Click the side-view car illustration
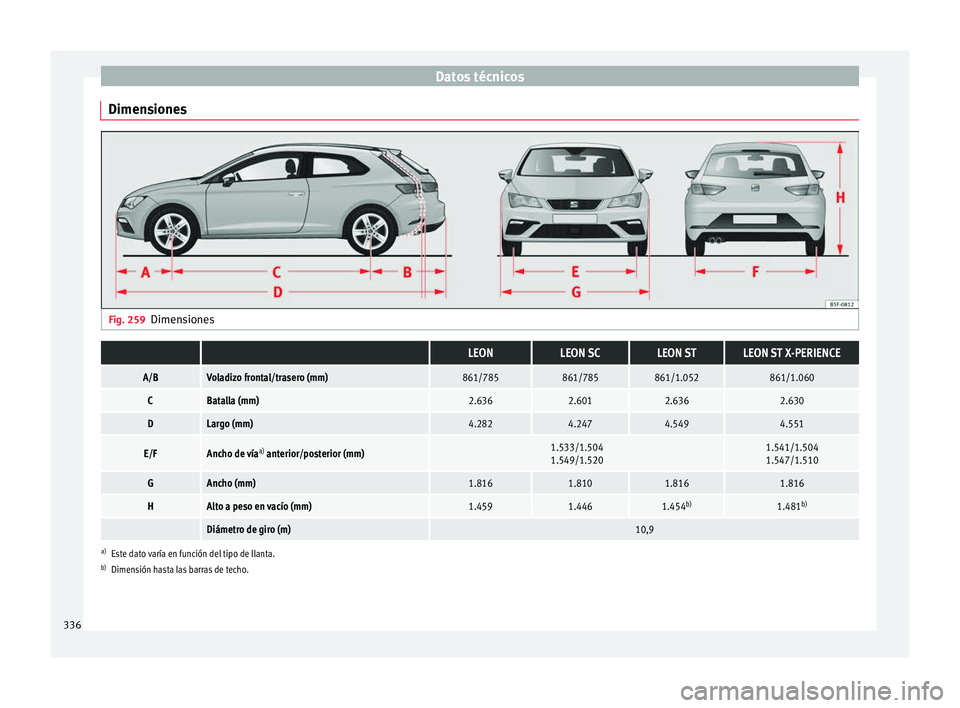This screenshot has height=708, width=960. pyautogui.click(x=281, y=200)
